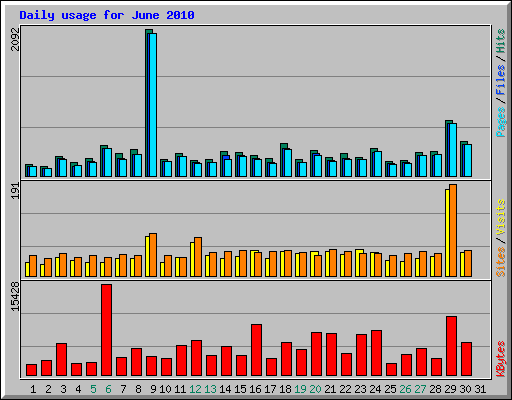This screenshot has width=512, height=400.
Task: Click green day label 26 on the x-axis
Action: [x=405, y=389]
